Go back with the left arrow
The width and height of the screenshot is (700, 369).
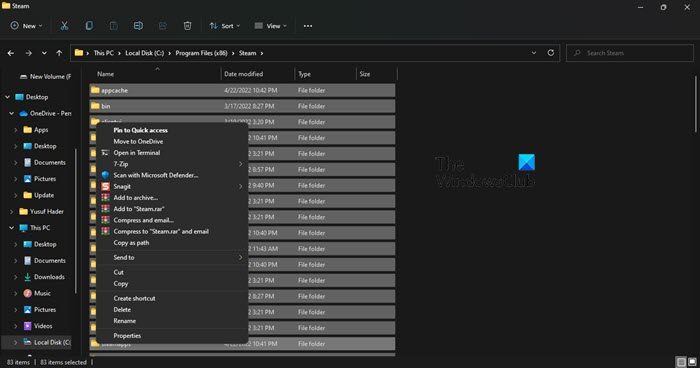click(x=11, y=53)
